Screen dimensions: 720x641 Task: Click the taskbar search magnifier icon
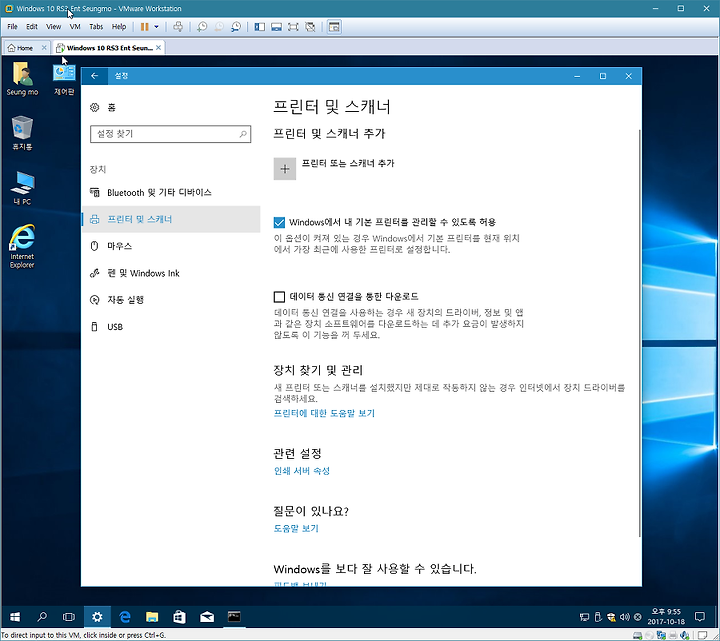click(42, 617)
